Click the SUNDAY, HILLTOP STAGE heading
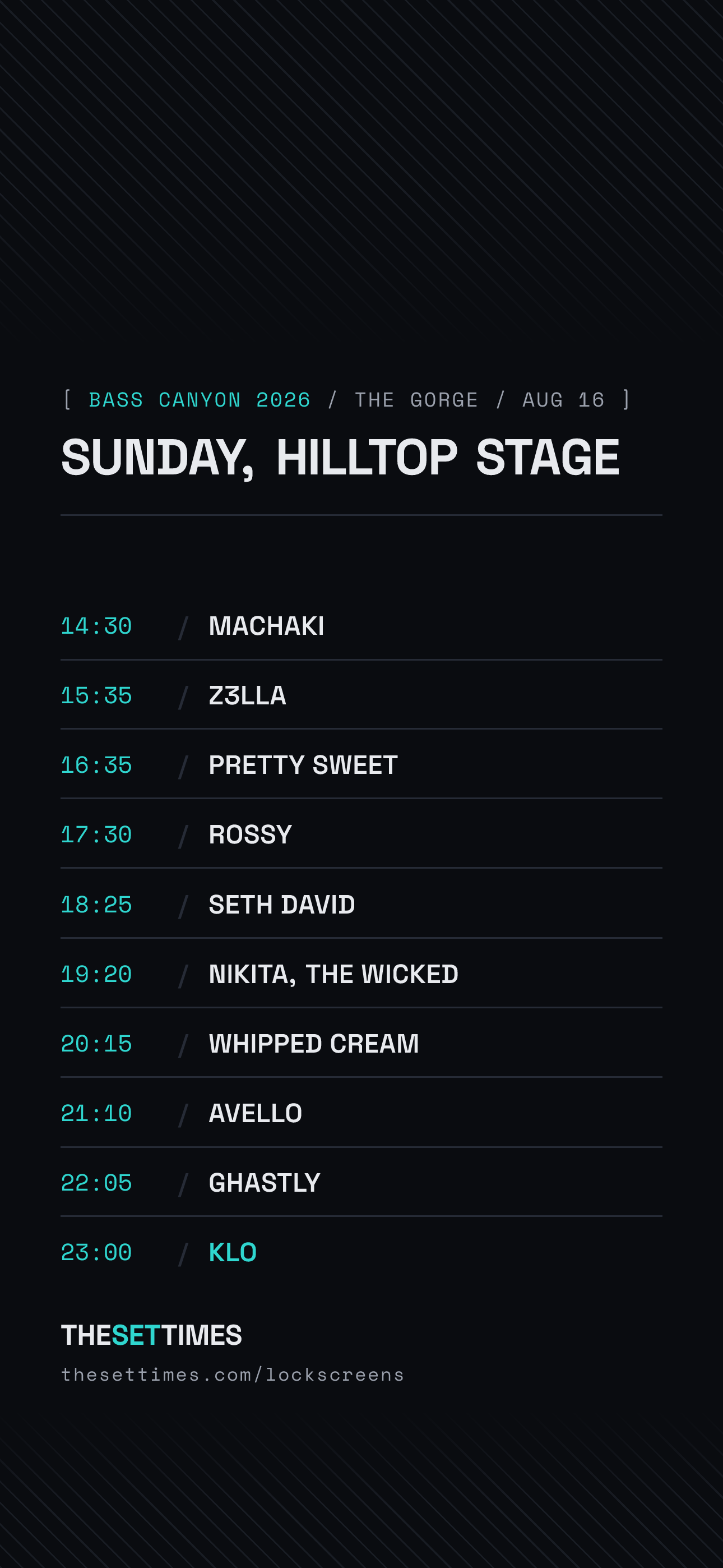Viewport: 723px width, 1568px height. 340,458
